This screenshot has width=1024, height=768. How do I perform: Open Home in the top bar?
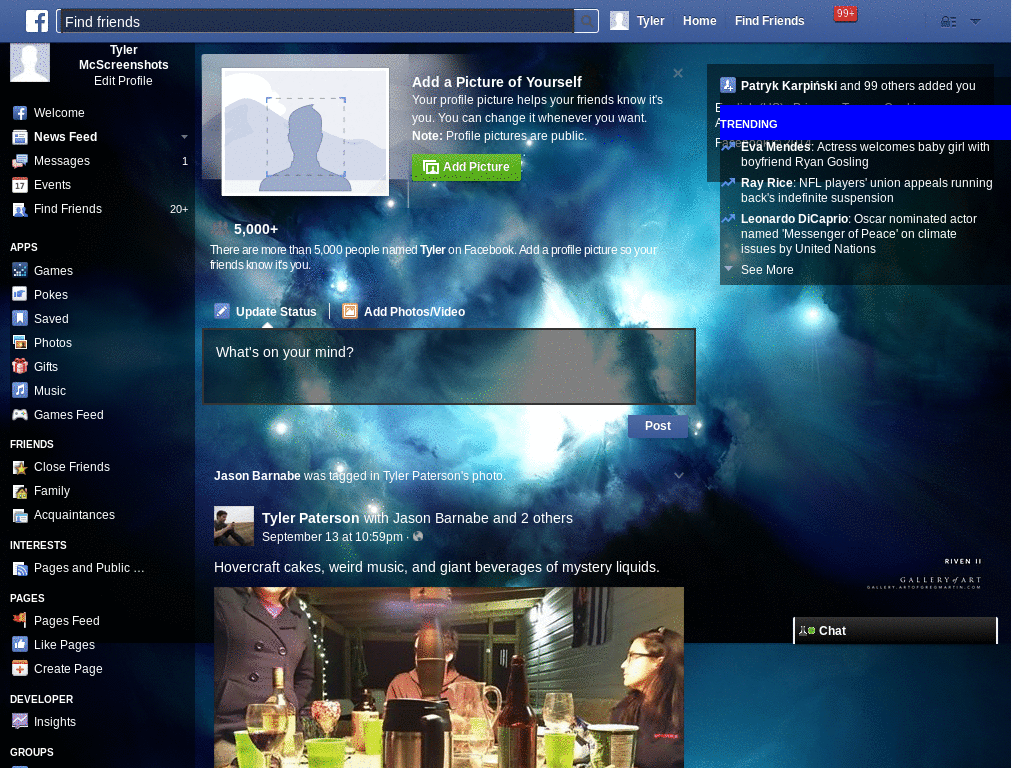click(x=699, y=21)
